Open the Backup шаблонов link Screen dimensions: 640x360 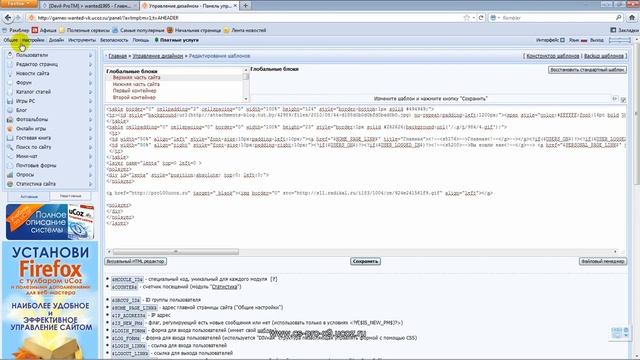(604, 56)
